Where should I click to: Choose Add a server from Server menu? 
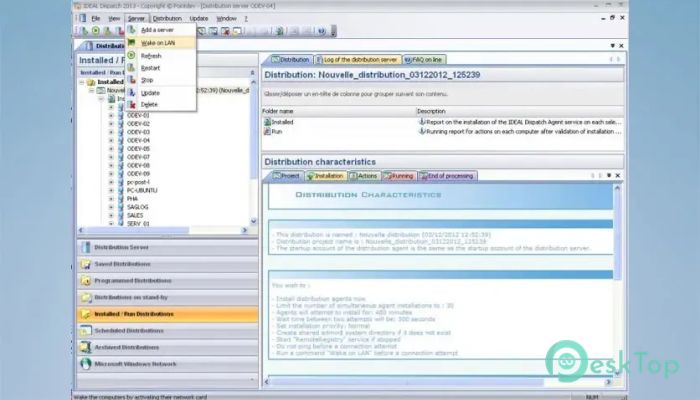point(161,30)
